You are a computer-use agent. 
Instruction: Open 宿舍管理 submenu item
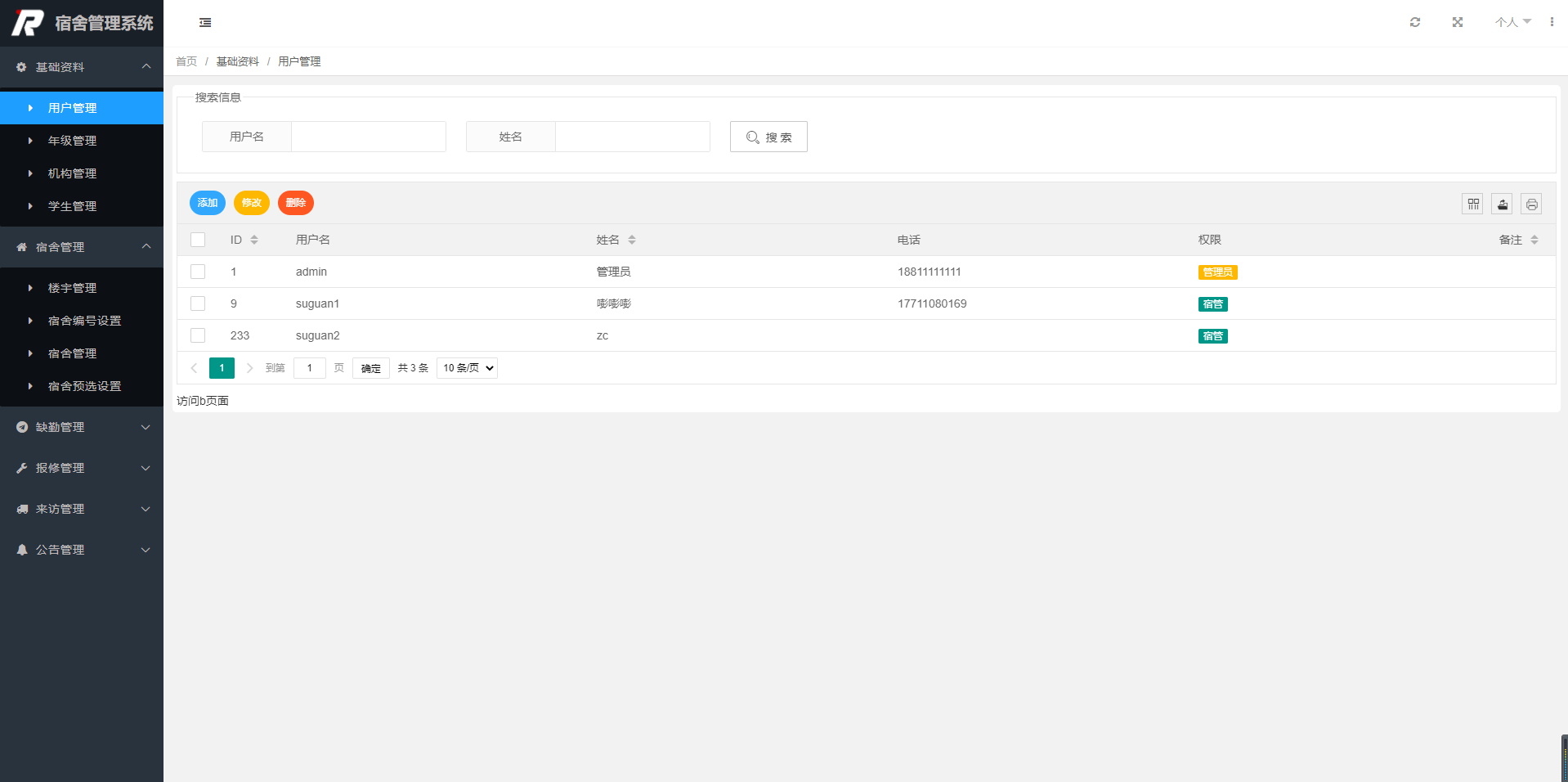pyautogui.click(x=82, y=353)
